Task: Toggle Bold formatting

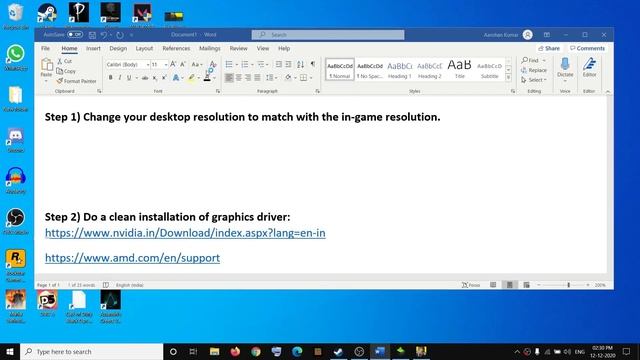Action: point(110,78)
